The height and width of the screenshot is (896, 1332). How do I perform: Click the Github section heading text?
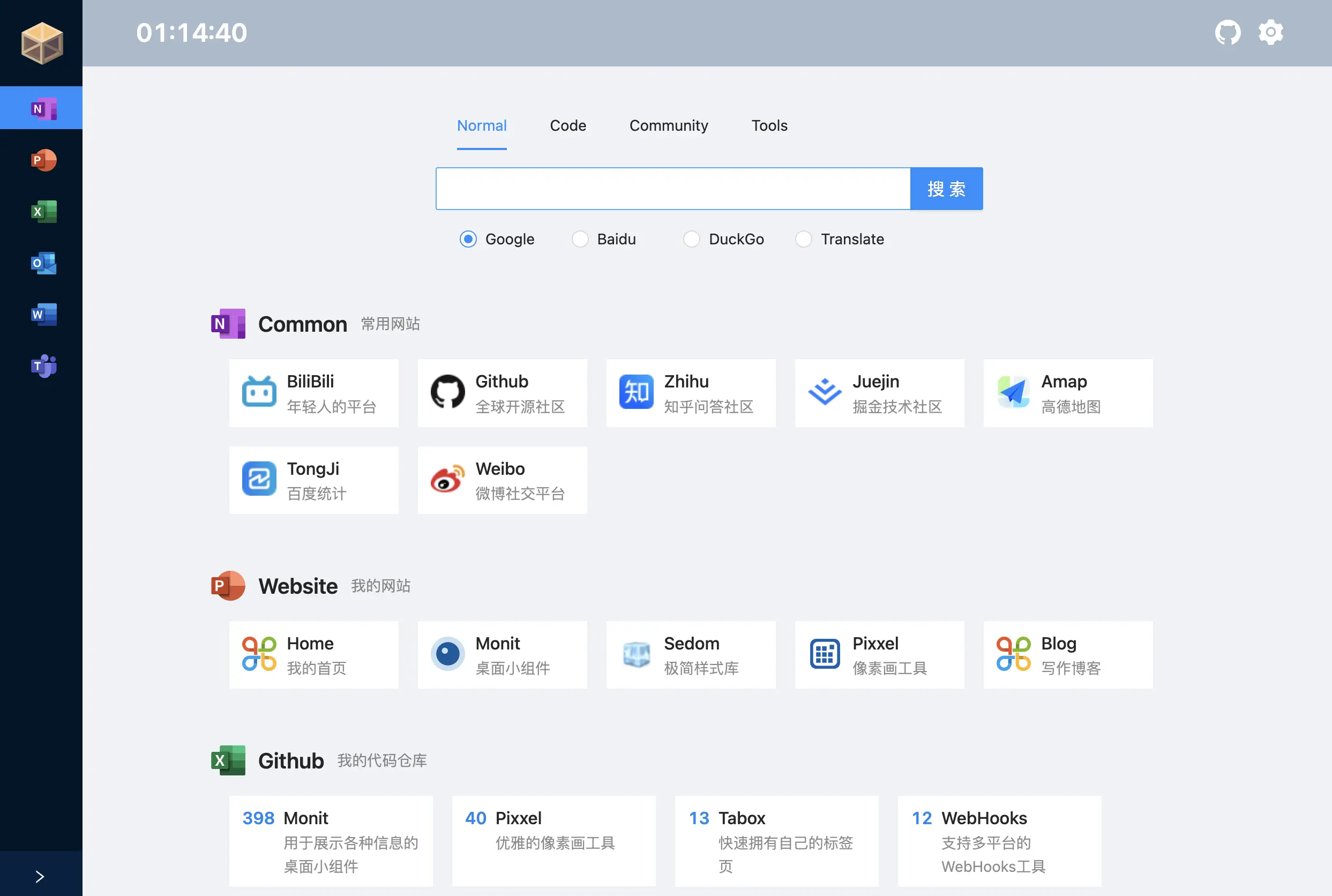click(x=291, y=760)
